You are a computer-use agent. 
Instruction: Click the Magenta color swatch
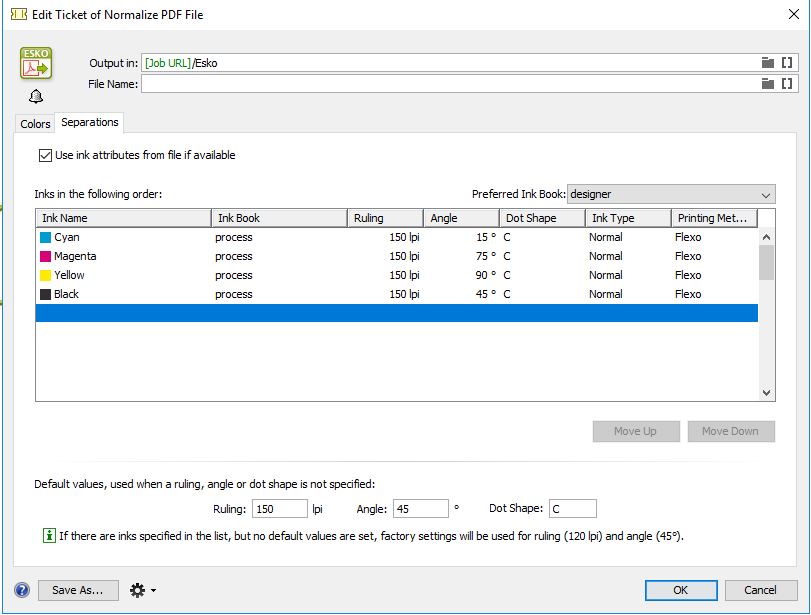click(45, 257)
